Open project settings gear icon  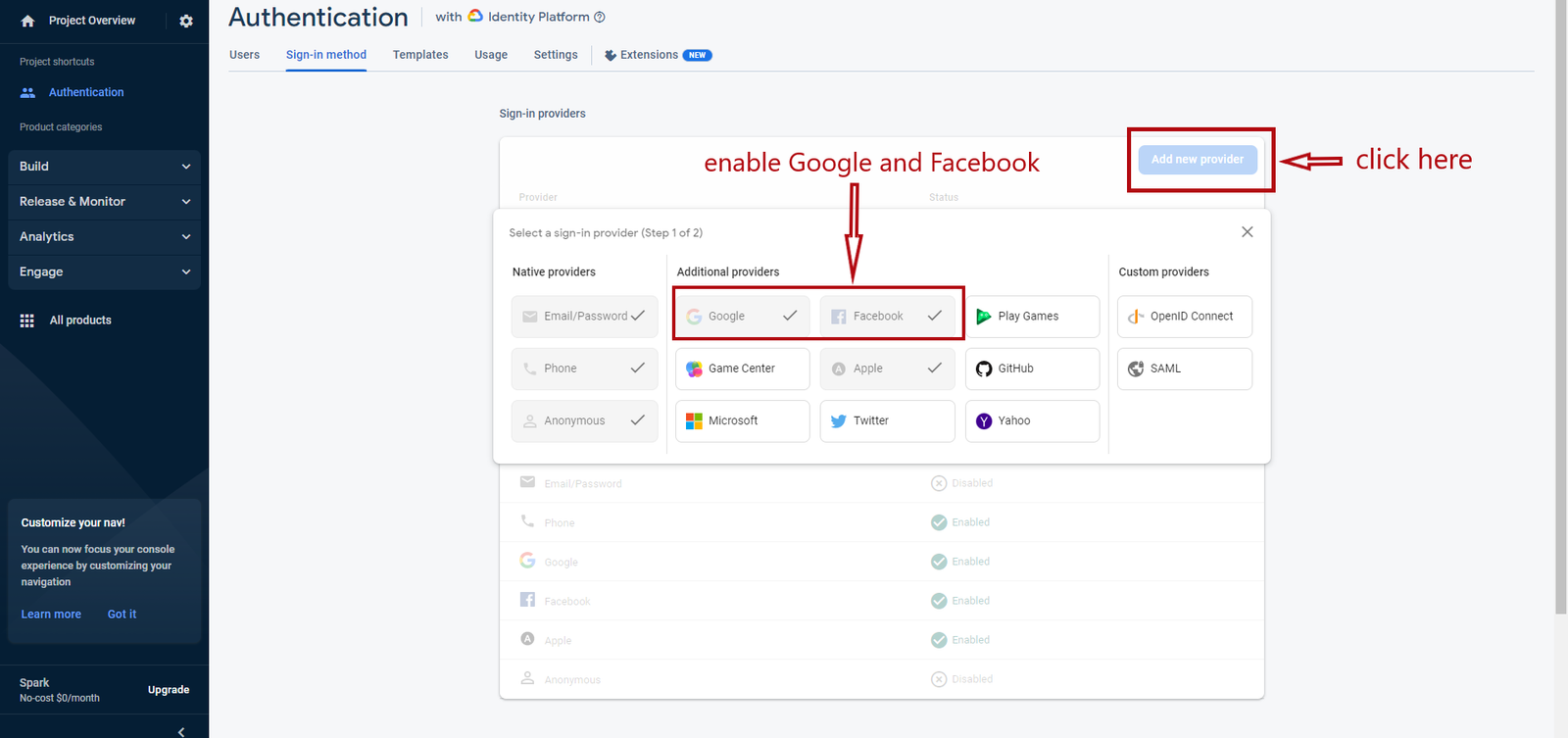[186, 21]
